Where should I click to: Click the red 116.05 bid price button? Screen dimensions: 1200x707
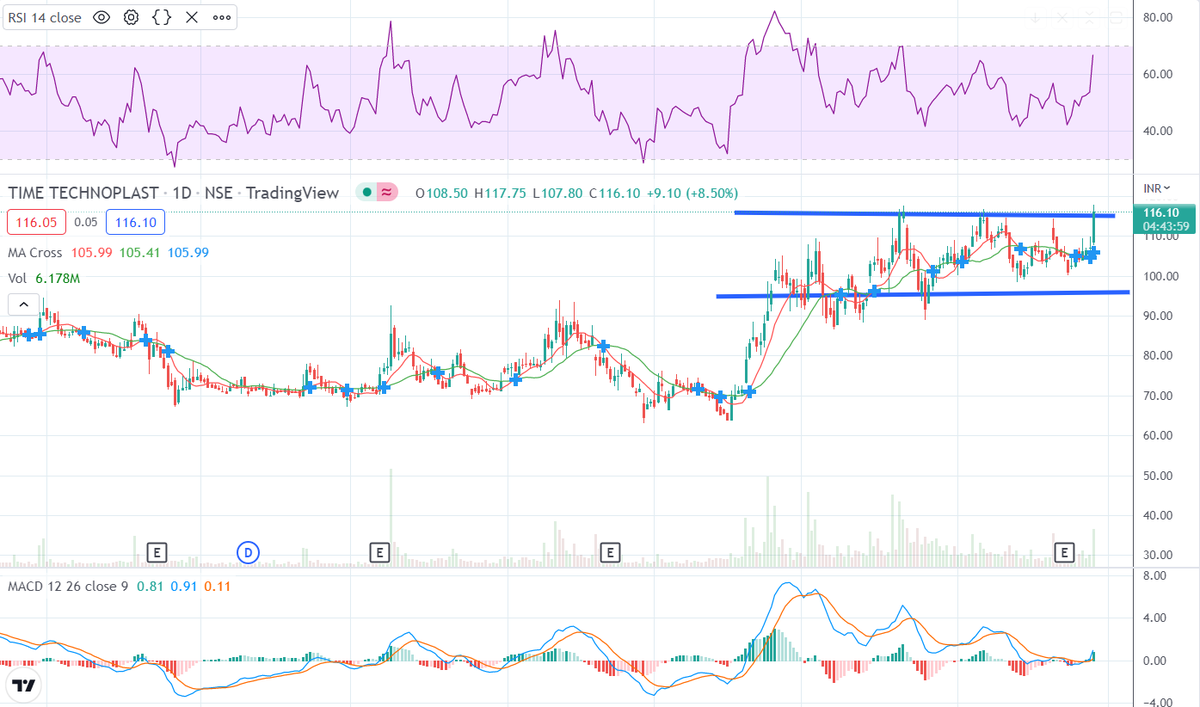click(x=36, y=221)
